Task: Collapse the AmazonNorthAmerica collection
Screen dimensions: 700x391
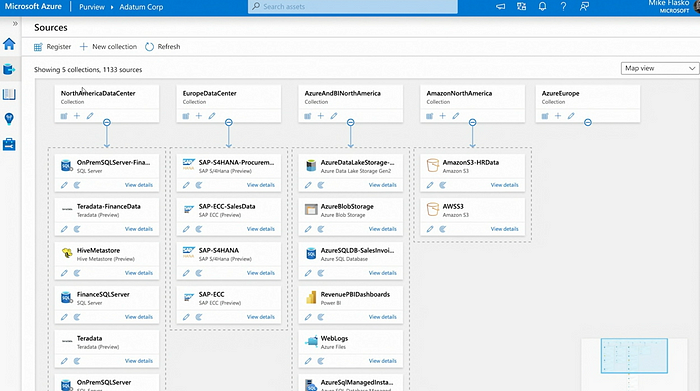Action: 472,122
